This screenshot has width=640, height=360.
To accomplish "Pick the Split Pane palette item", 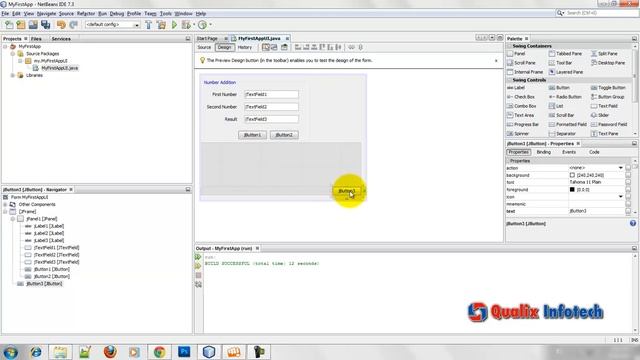I will click(x=604, y=53).
